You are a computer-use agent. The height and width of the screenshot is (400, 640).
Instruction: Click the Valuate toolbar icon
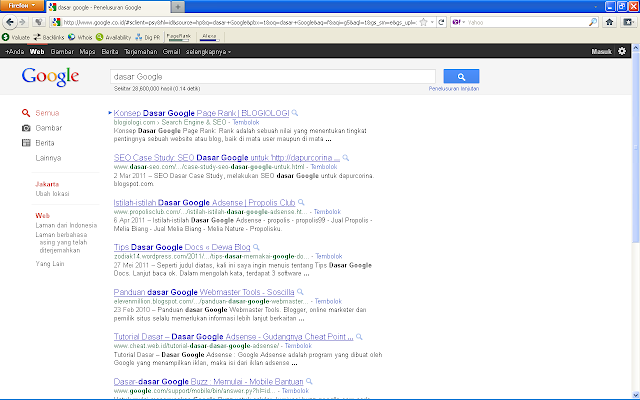pyautogui.click(x=5, y=37)
